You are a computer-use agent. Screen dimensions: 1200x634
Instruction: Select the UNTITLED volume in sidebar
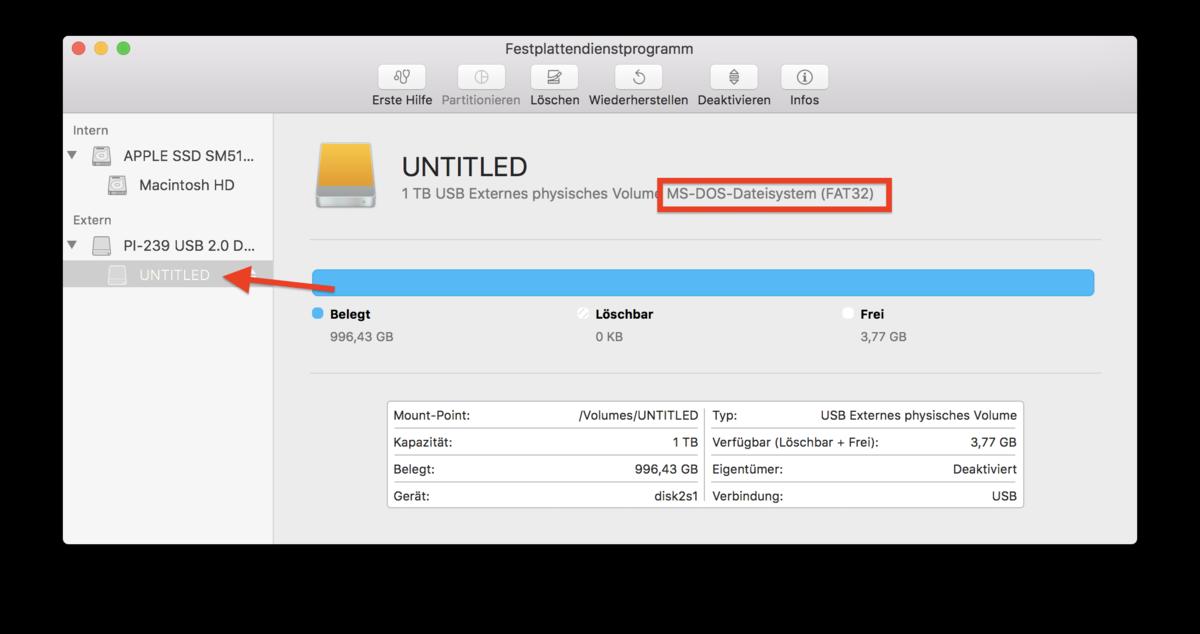click(168, 275)
